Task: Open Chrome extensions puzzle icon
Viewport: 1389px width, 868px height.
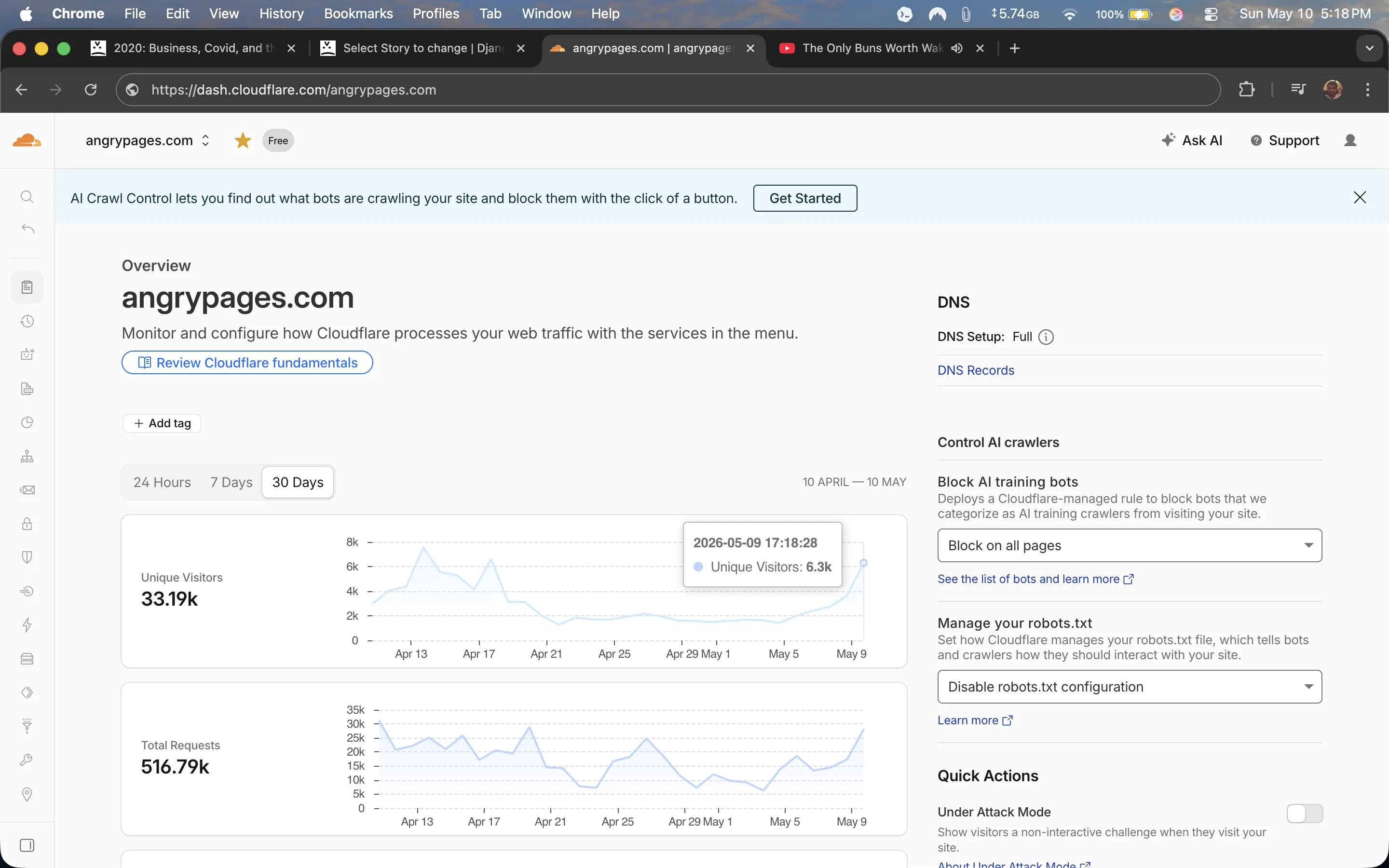Action: tap(1246, 90)
